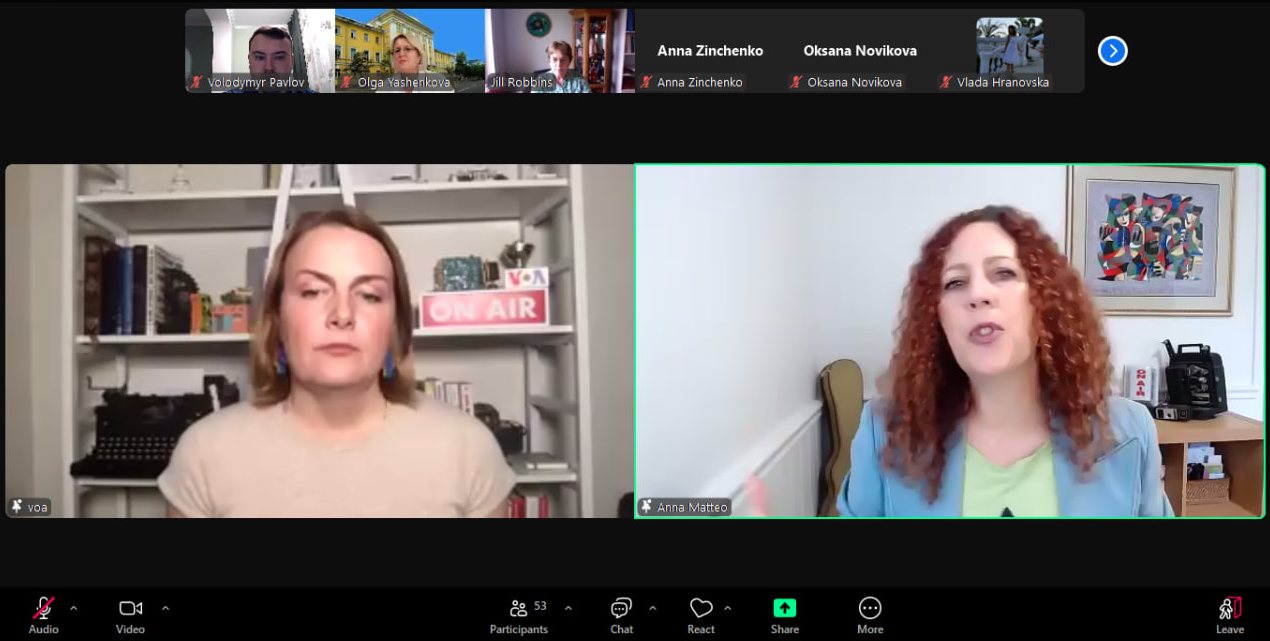
Task: Open the Chat panel
Action: point(621,608)
